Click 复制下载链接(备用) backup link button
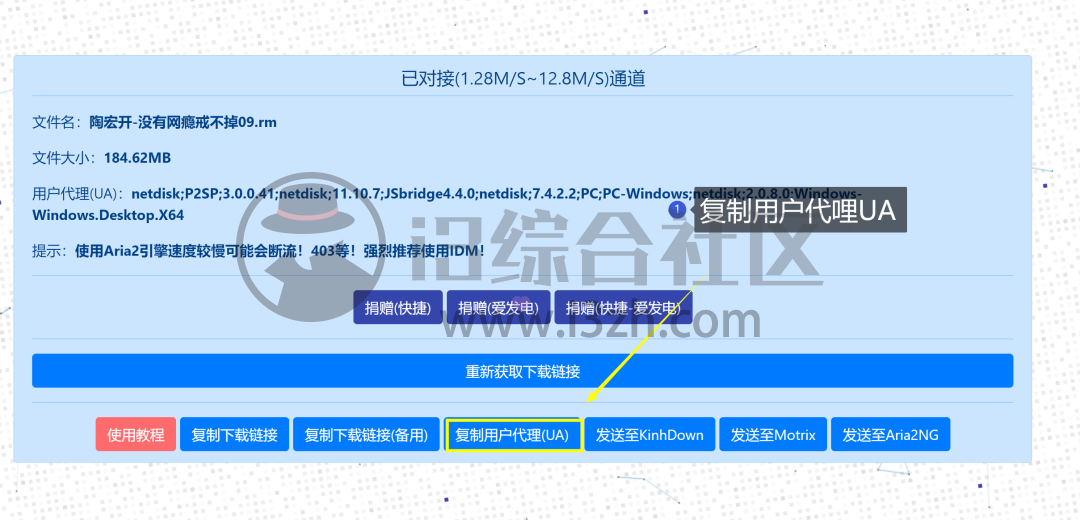The width and height of the screenshot is (1080, 520). (x=366, y=435)
